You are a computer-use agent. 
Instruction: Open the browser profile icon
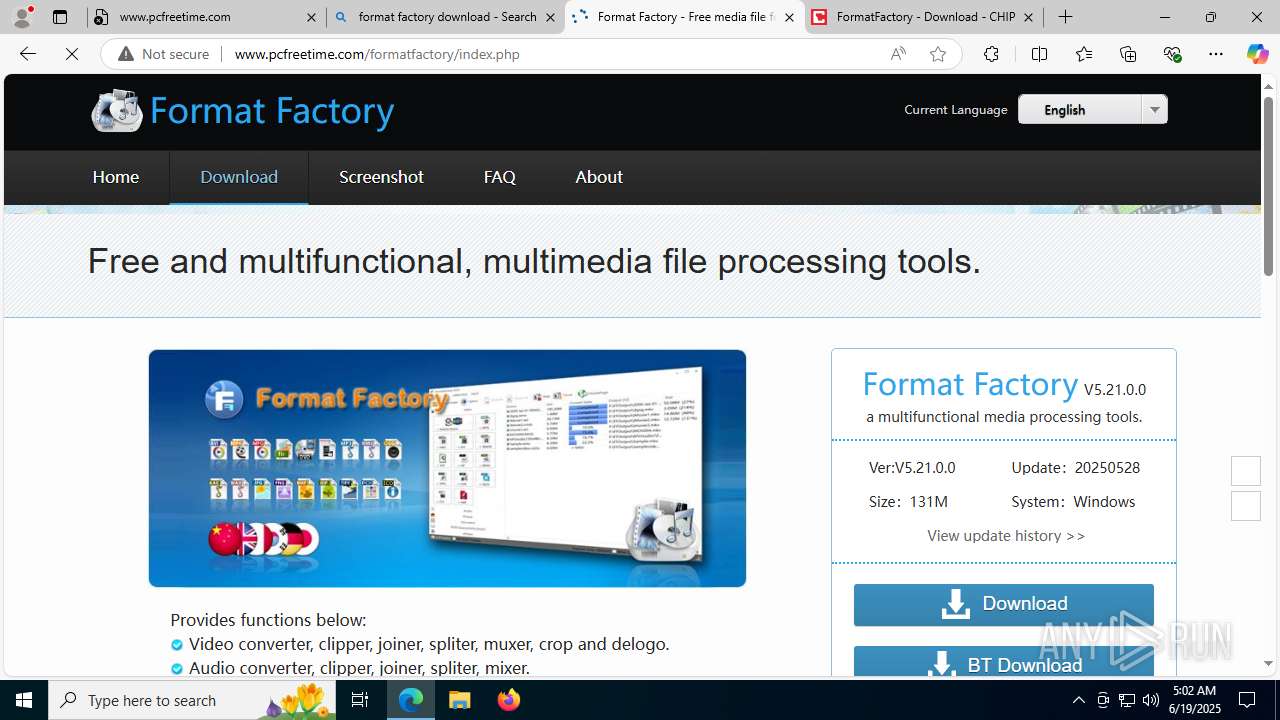coord(22,17)
